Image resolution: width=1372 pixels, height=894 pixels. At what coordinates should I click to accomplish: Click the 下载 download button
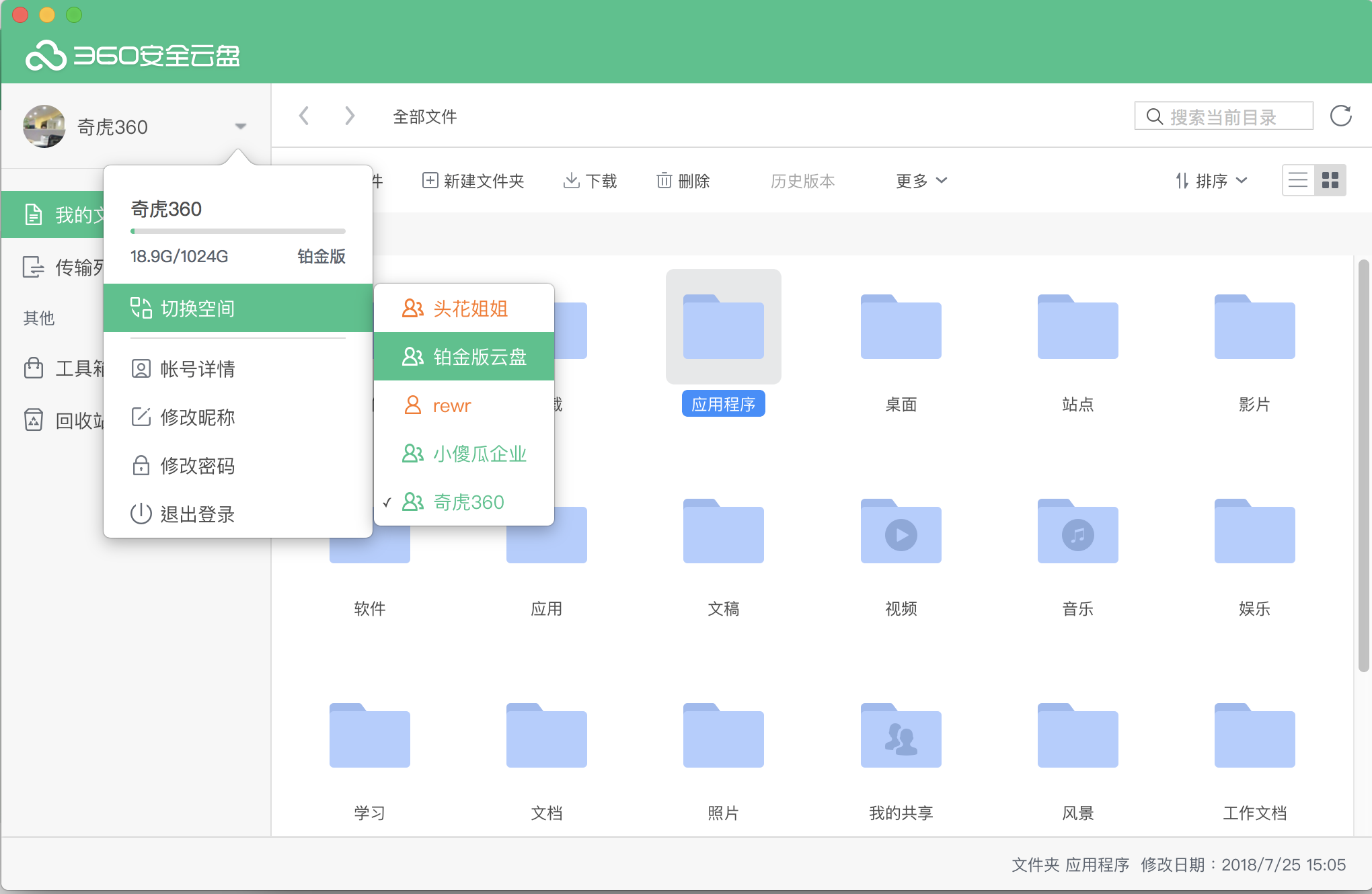coord(590,181)
